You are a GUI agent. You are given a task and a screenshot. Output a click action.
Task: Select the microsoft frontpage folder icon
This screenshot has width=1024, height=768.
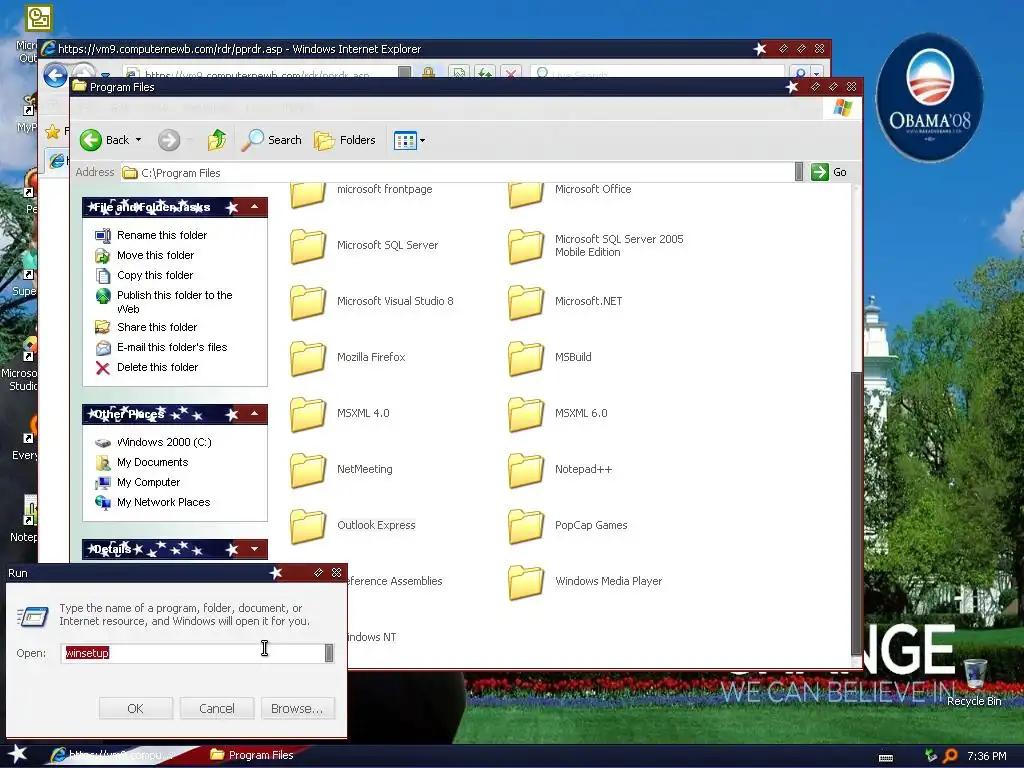point(308,195)
